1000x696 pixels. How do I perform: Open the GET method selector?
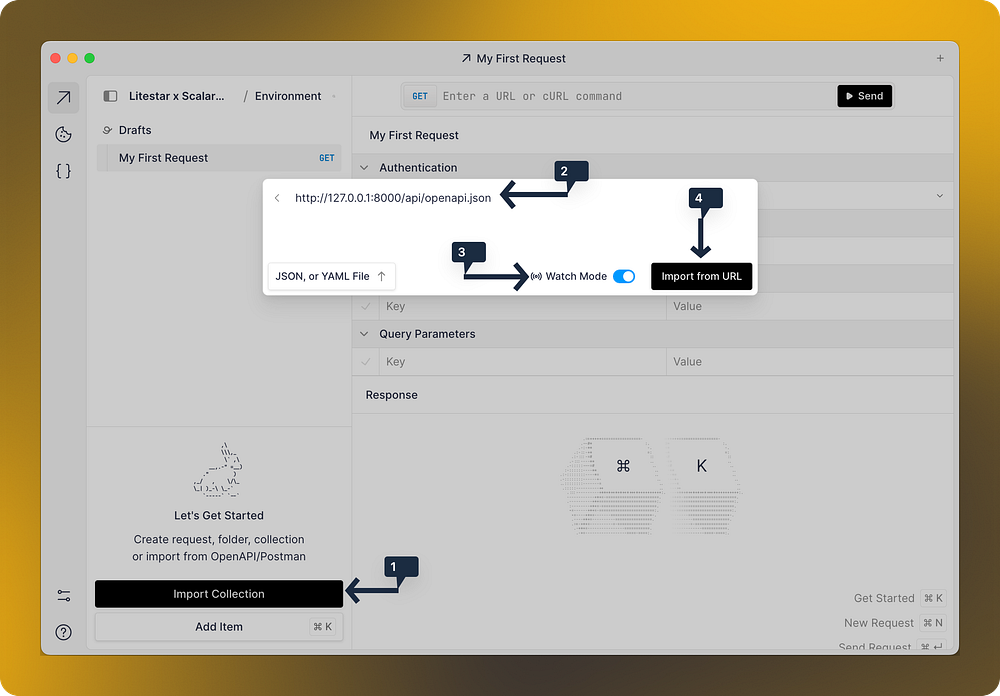(x=420, y=96)
